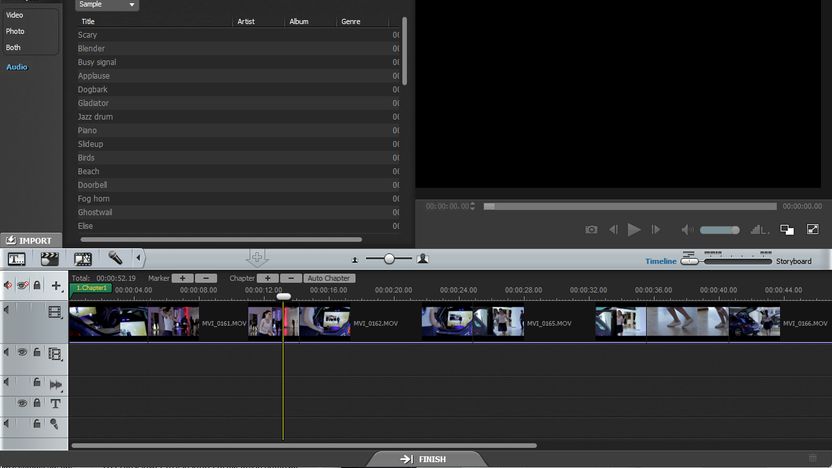
Task: Enlarge the preview window
Action: pyautogui.click(x=812, y=229)
